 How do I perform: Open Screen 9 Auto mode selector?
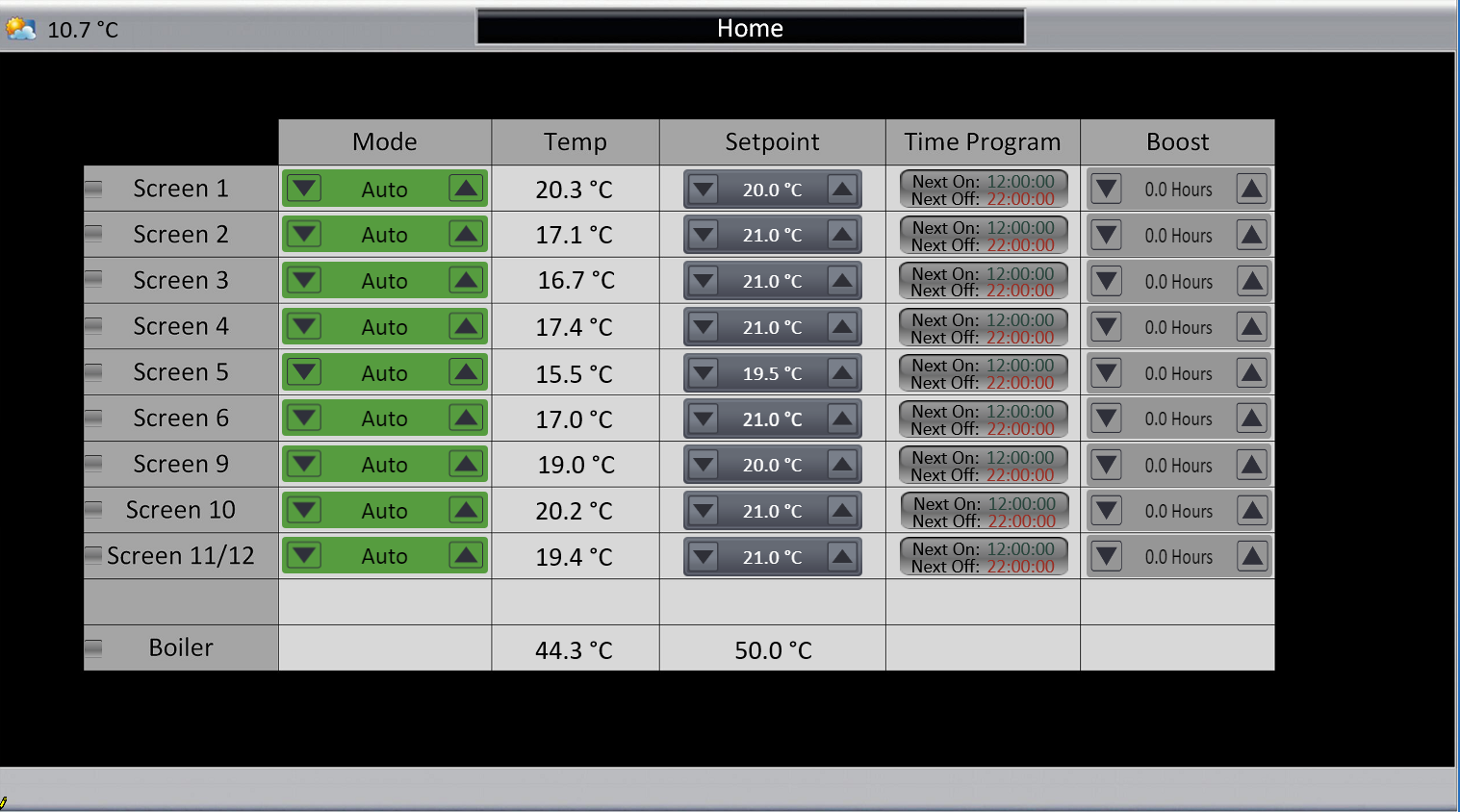point(384,465)
